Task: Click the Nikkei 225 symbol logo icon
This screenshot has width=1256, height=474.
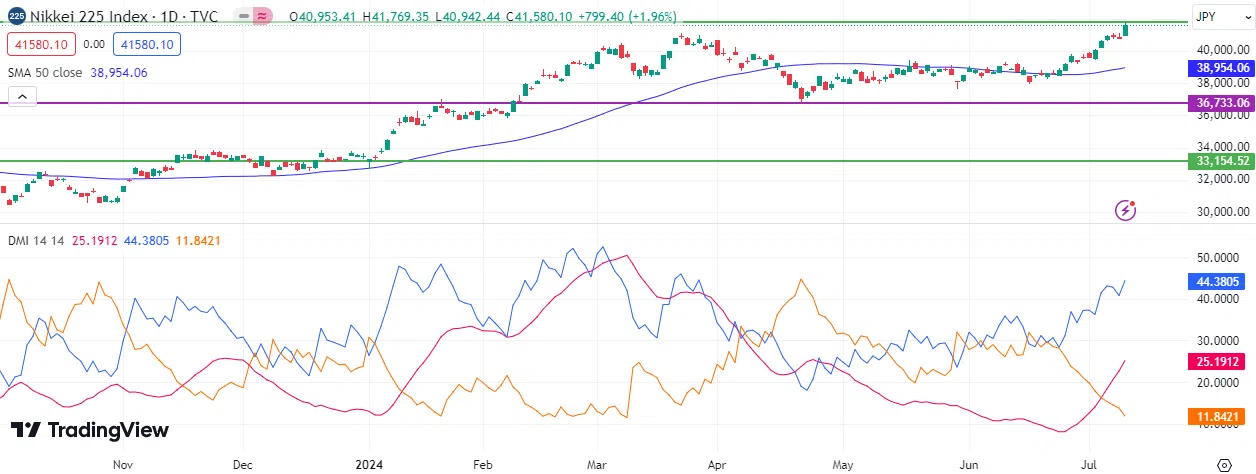Action: [x=16, y=17]
